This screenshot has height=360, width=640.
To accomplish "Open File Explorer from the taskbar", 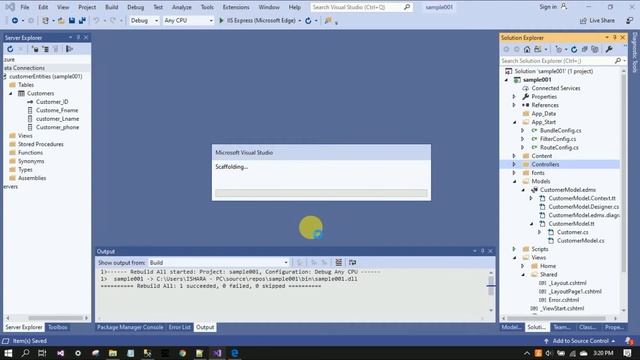I will 113,353.
